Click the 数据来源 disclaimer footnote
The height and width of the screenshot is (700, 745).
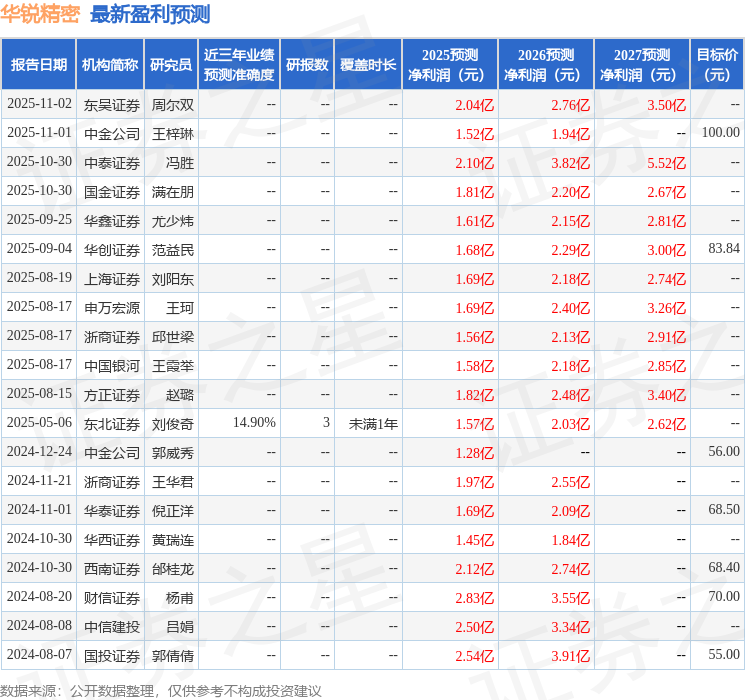pos(161,690)
